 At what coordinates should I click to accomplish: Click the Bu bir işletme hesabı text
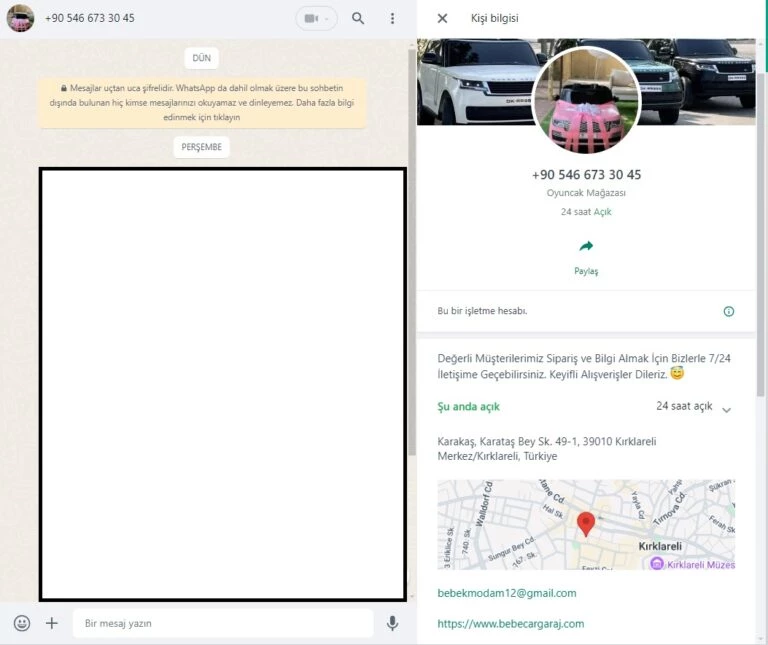coord(482,311)
